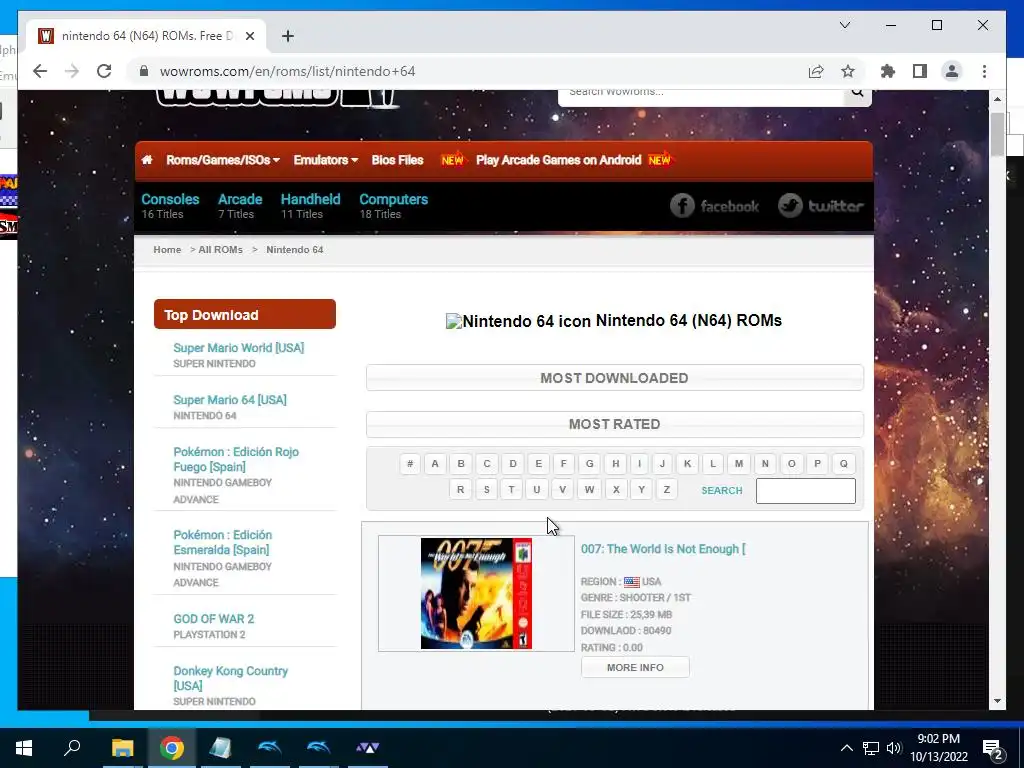
Task: Click the home icon in the site navbar
Action: 147,160
